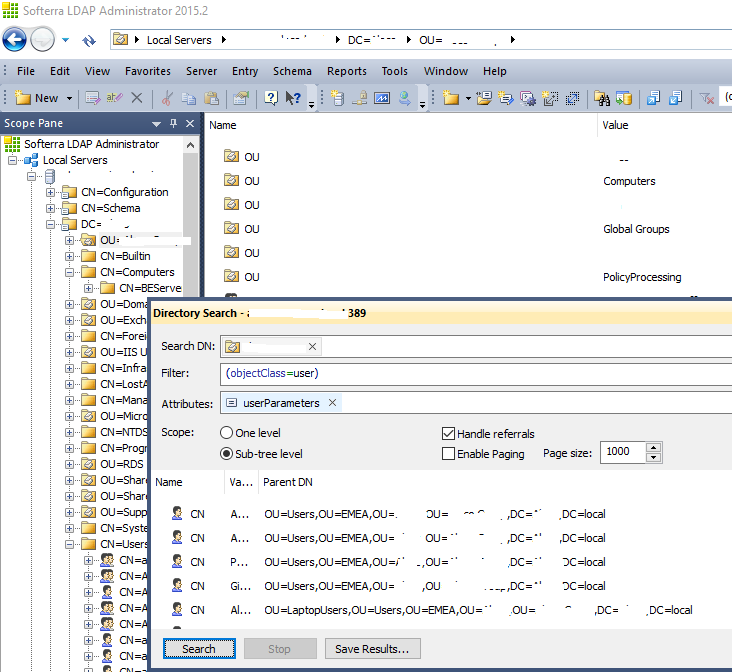732x672 pixels.
Task: Select the One level scope option
Action: click(226, 433)
